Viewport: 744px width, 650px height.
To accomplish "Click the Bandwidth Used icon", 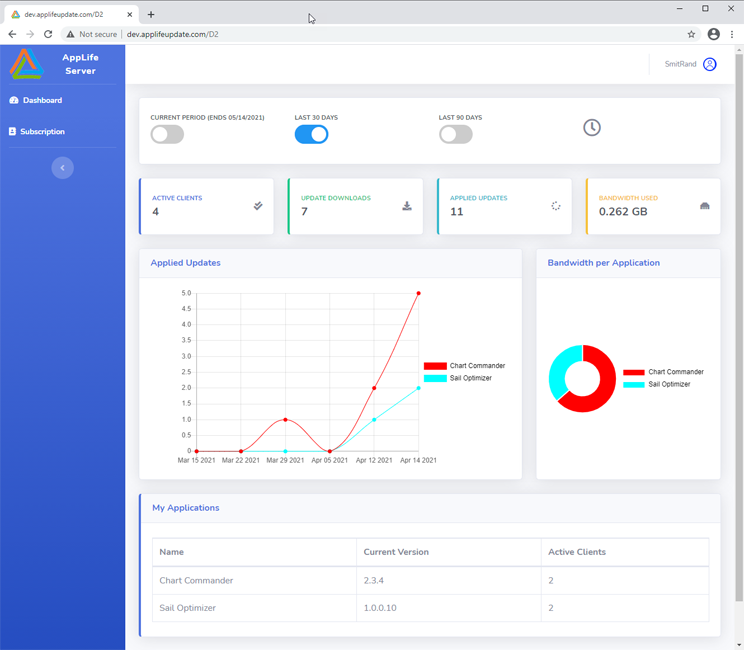I will pos(705,206).
